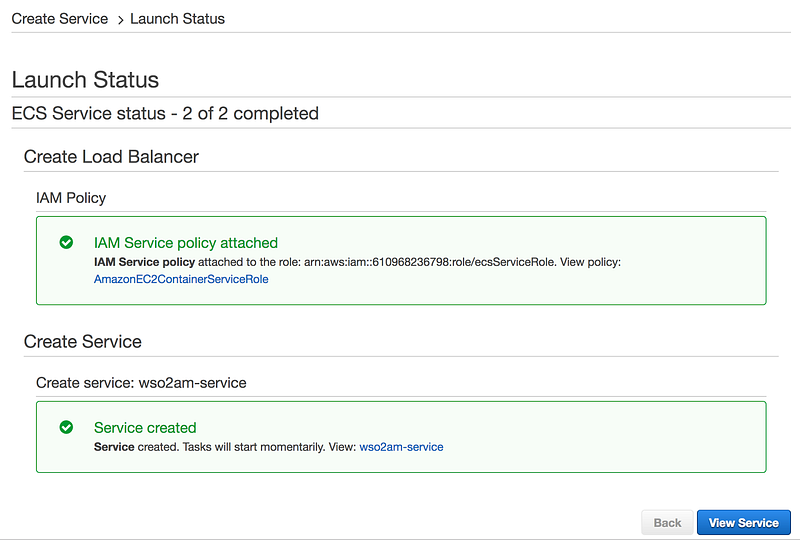Click the green checkmark beside IAM Service policy attached
This screenshot has width=800, height=540.
tap(66, 242)
